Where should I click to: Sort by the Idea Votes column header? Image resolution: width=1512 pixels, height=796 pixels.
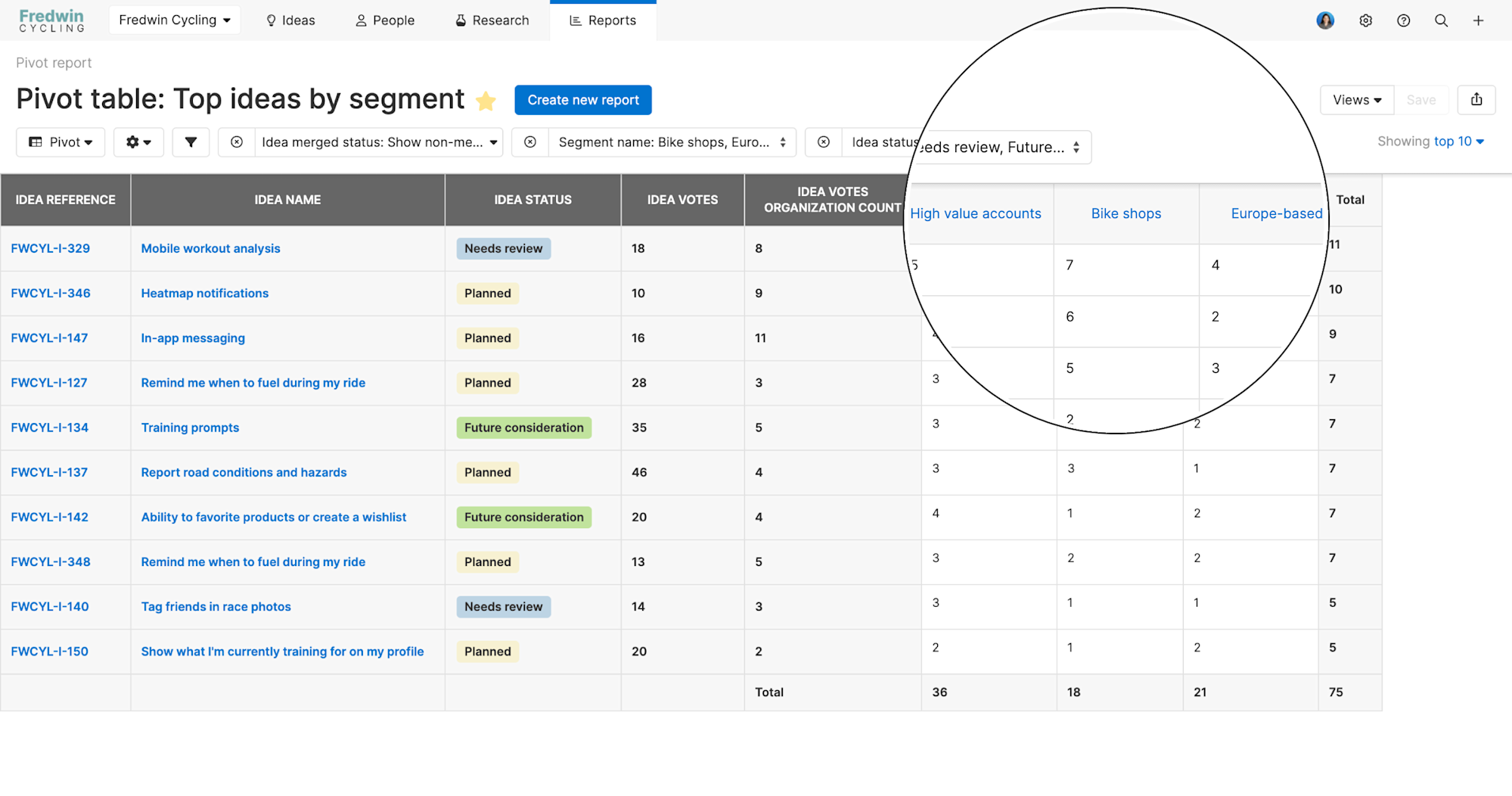click(x=682, y=200)
